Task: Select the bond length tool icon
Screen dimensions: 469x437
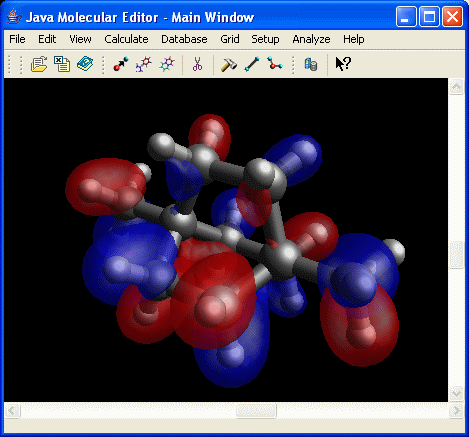Action: 252,64
